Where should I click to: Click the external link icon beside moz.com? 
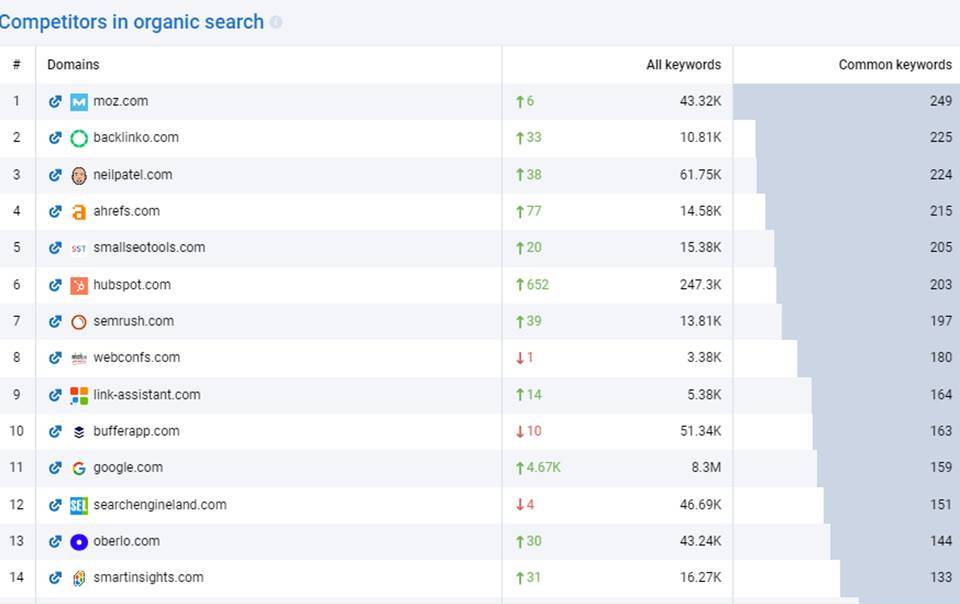(x=56, y=101)
